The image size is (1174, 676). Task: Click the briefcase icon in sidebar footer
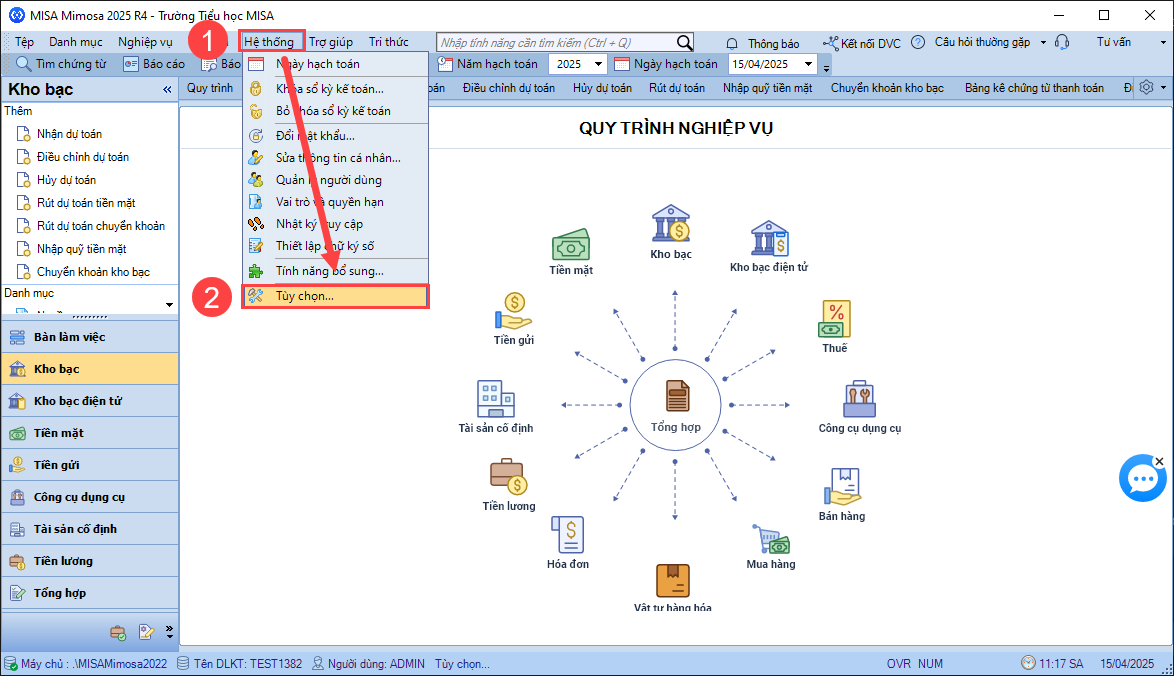pyautogui.click(x=118, y=633)
